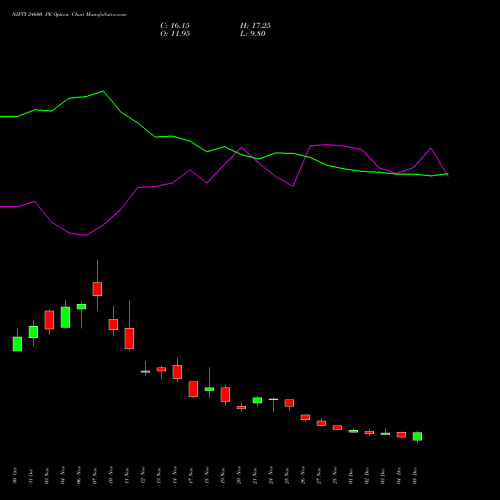Click the 31 Oct date label
This screenshot has width=500, height=500.
coord(31,476)
